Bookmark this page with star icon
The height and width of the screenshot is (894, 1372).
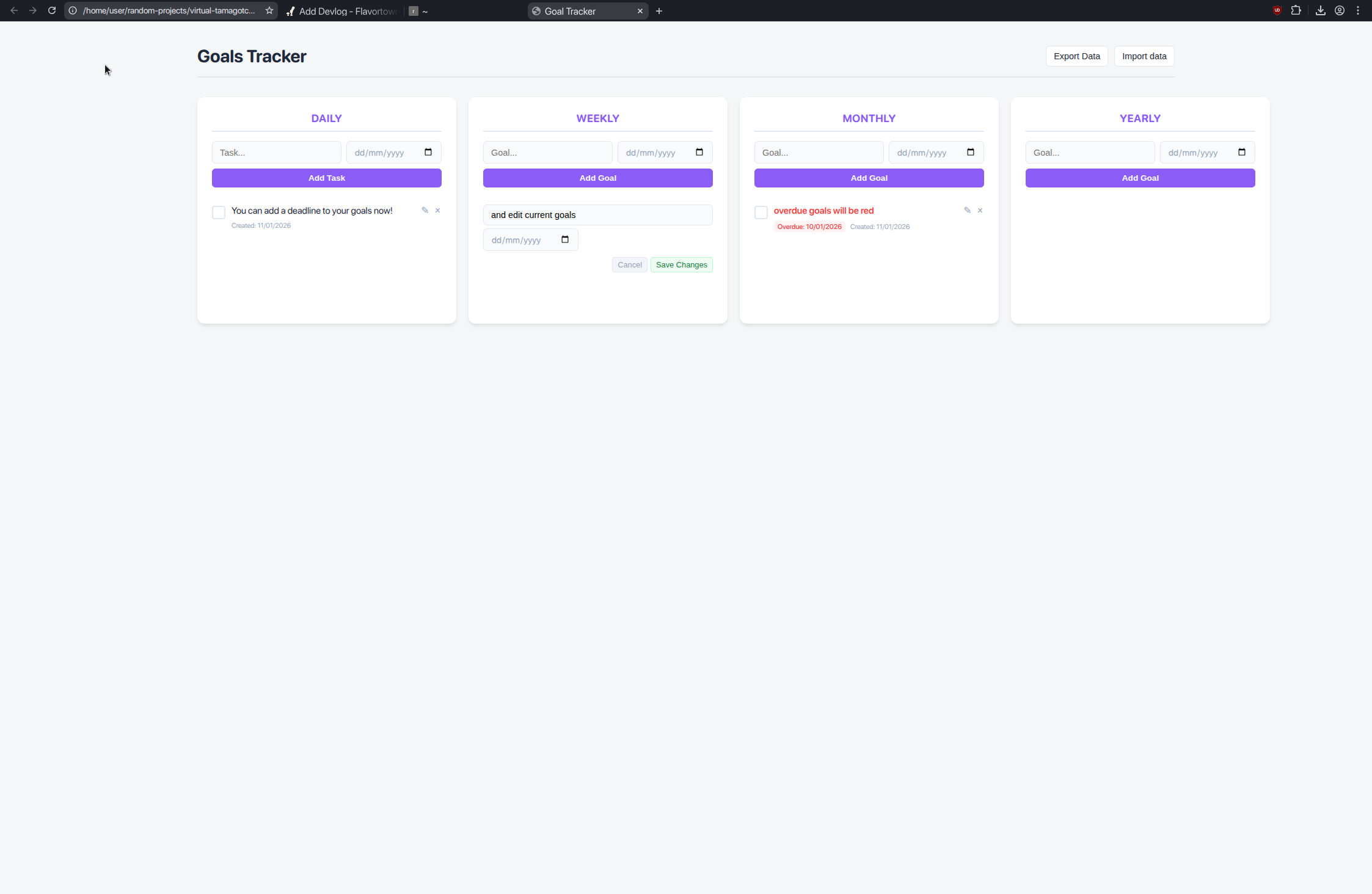tap(269, 10)
